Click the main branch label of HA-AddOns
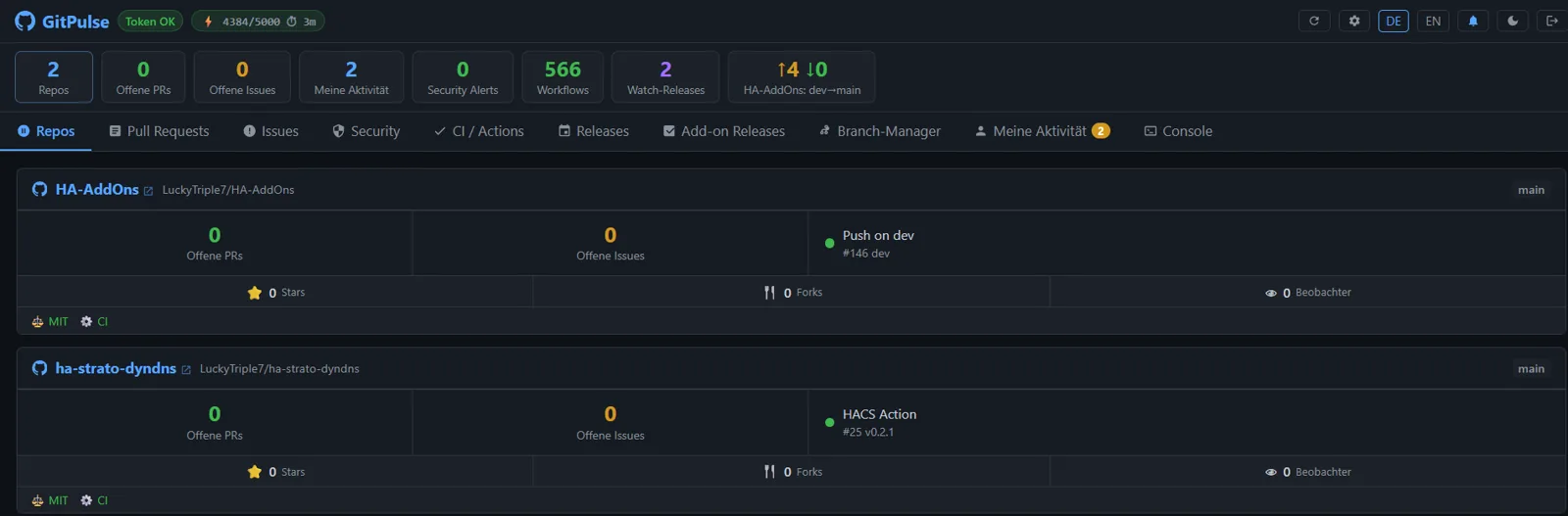The image size is (1568, 516). 1531,190
